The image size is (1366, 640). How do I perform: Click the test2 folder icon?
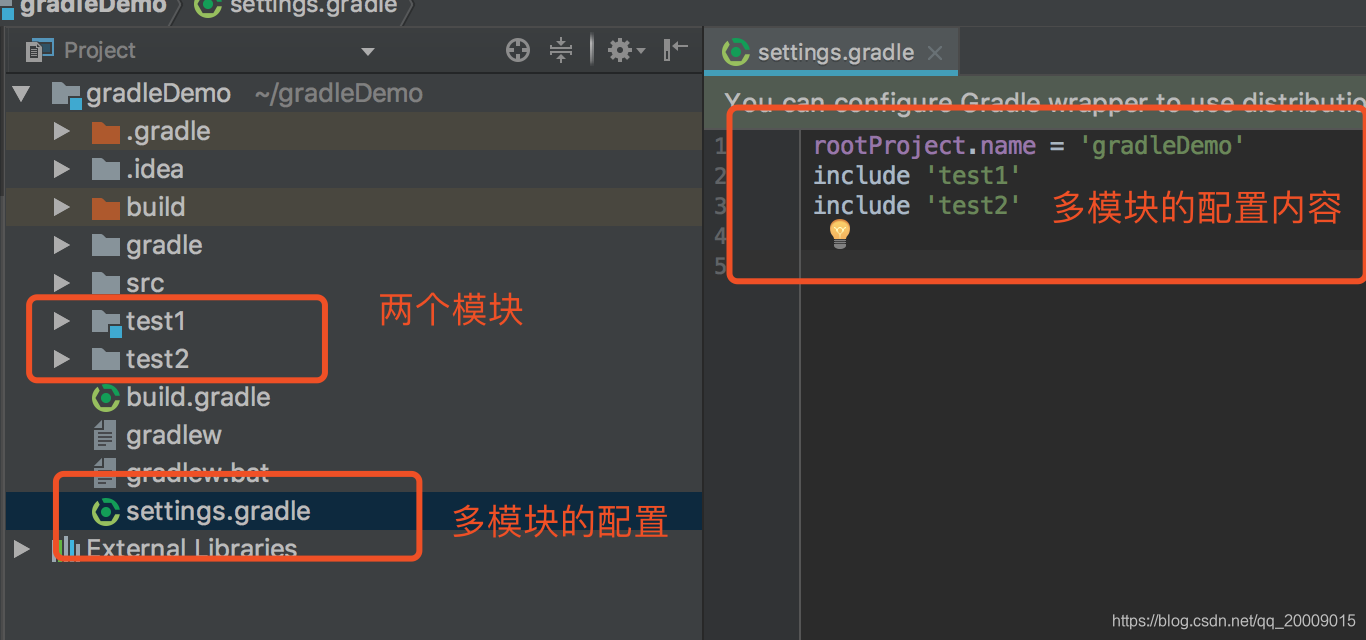pos(105,359)
